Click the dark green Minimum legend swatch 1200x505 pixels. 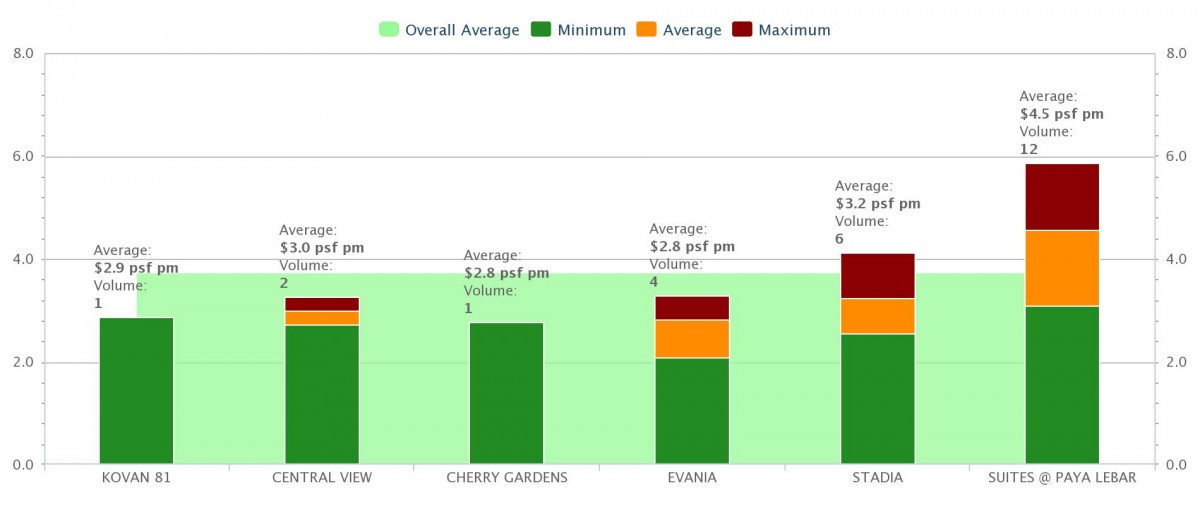pos(543,30)
